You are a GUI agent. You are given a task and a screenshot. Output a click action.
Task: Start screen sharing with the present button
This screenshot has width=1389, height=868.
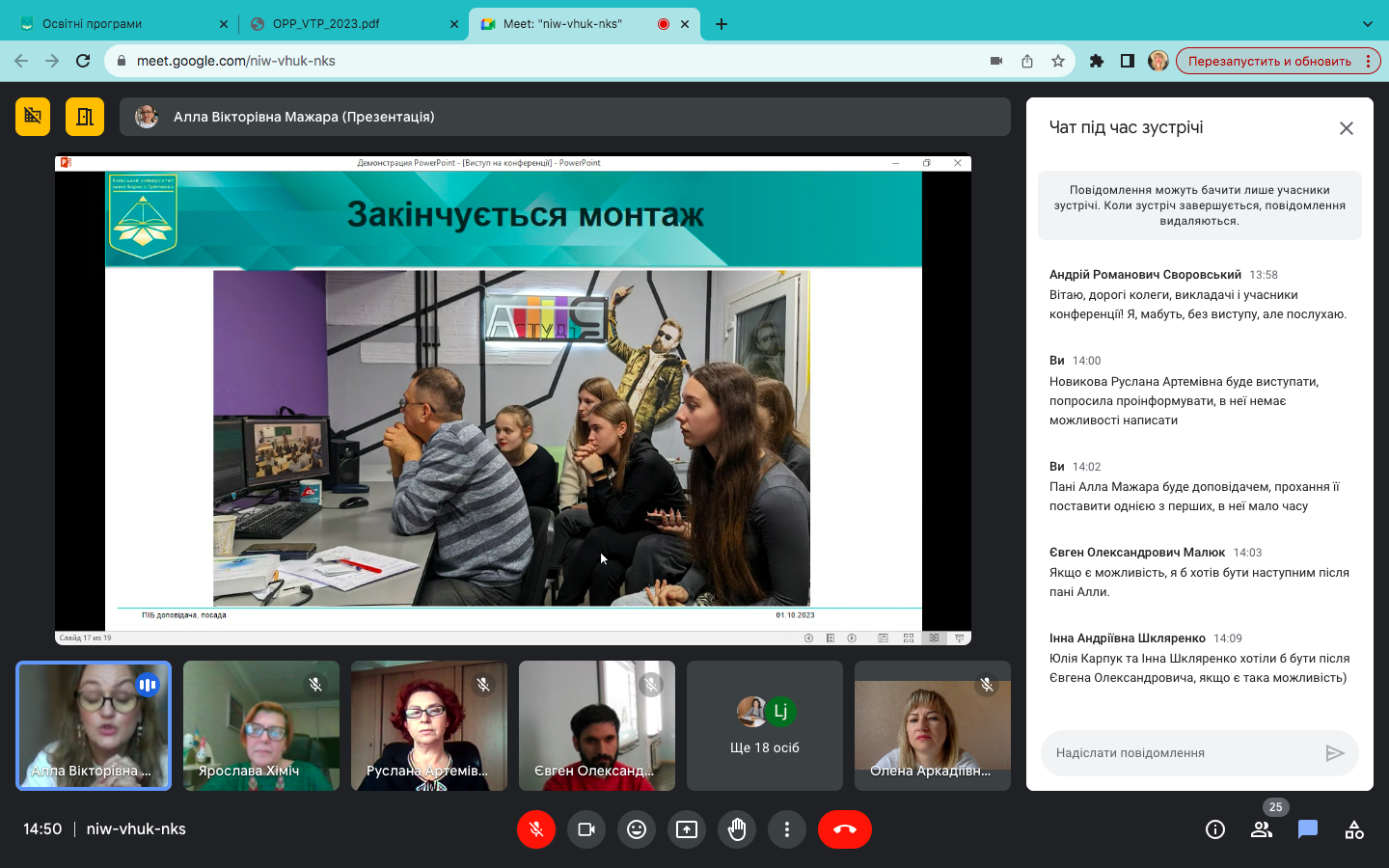click(687, 829)
